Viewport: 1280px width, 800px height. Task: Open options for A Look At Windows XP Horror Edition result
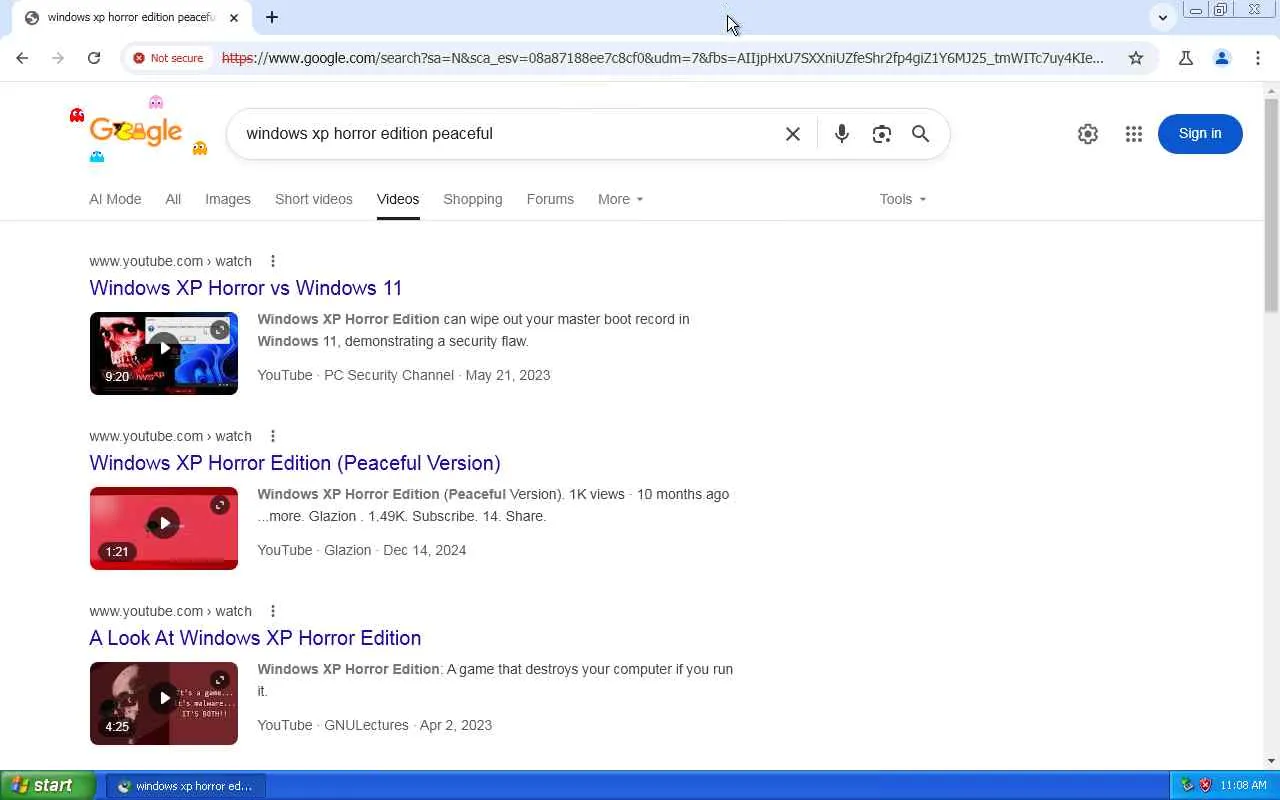tap(273, 611)
